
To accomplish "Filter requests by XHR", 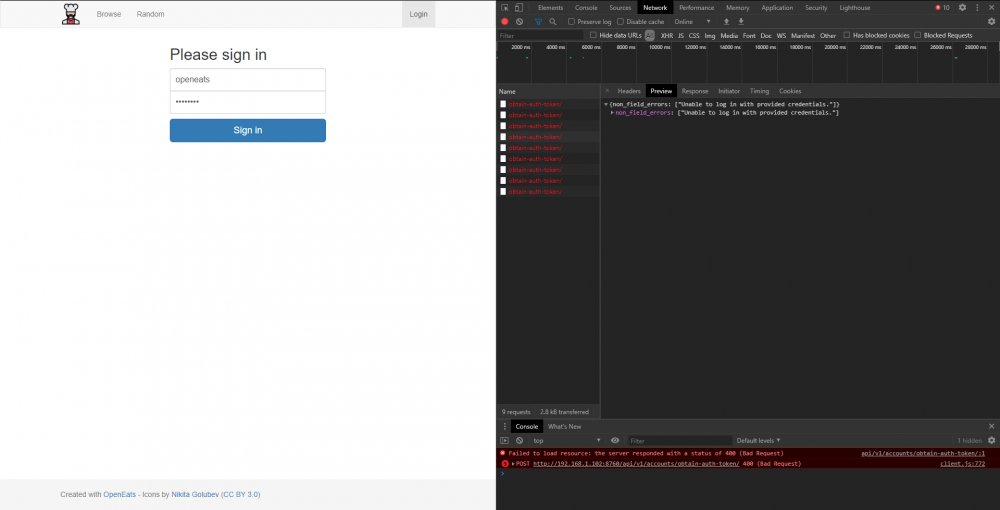I will [x=666, y=36].
